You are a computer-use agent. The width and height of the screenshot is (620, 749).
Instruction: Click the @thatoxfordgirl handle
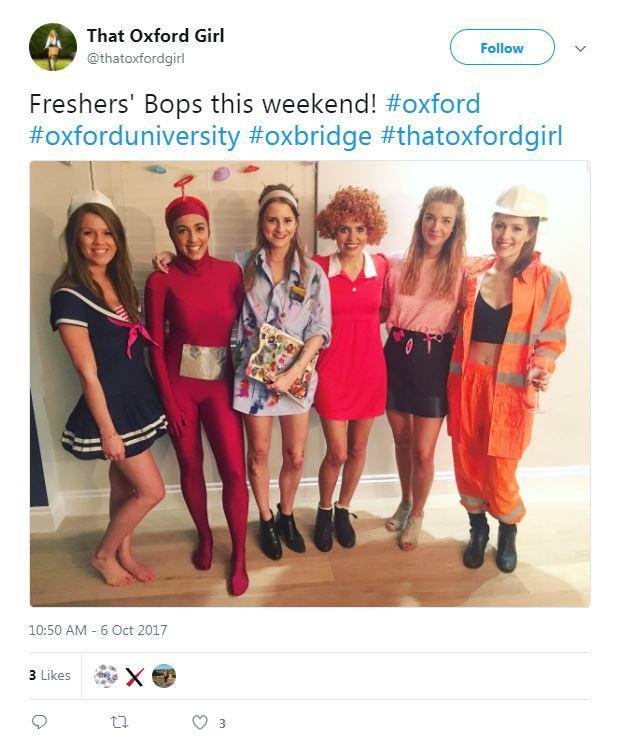135,58
